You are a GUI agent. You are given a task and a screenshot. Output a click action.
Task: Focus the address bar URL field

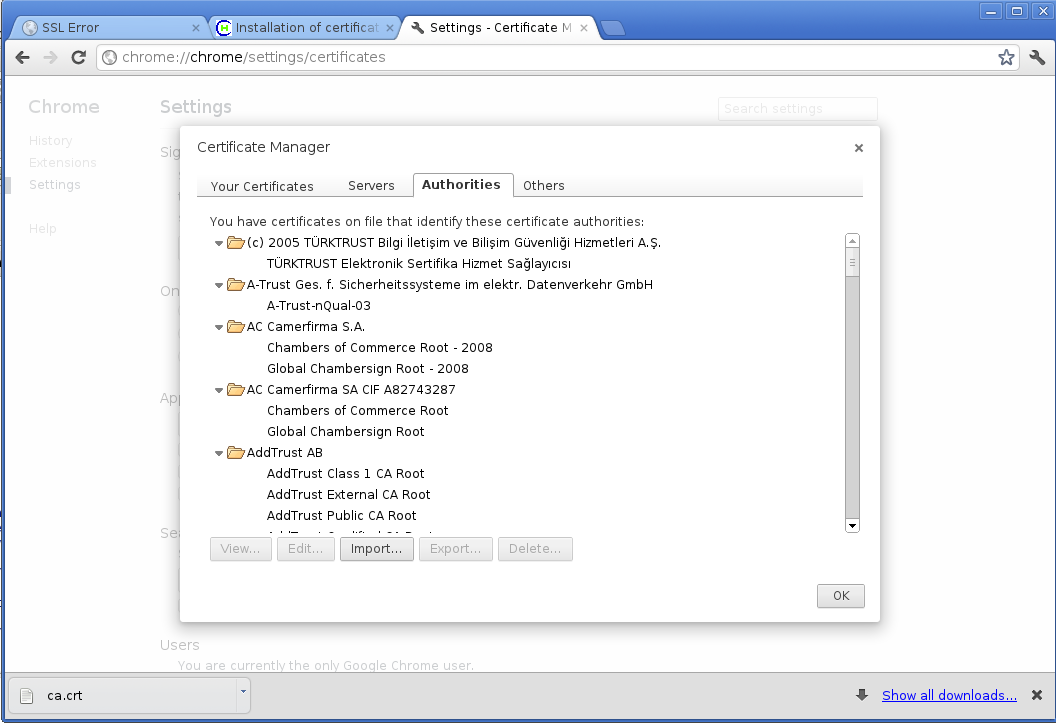click(x=556, y=57)
